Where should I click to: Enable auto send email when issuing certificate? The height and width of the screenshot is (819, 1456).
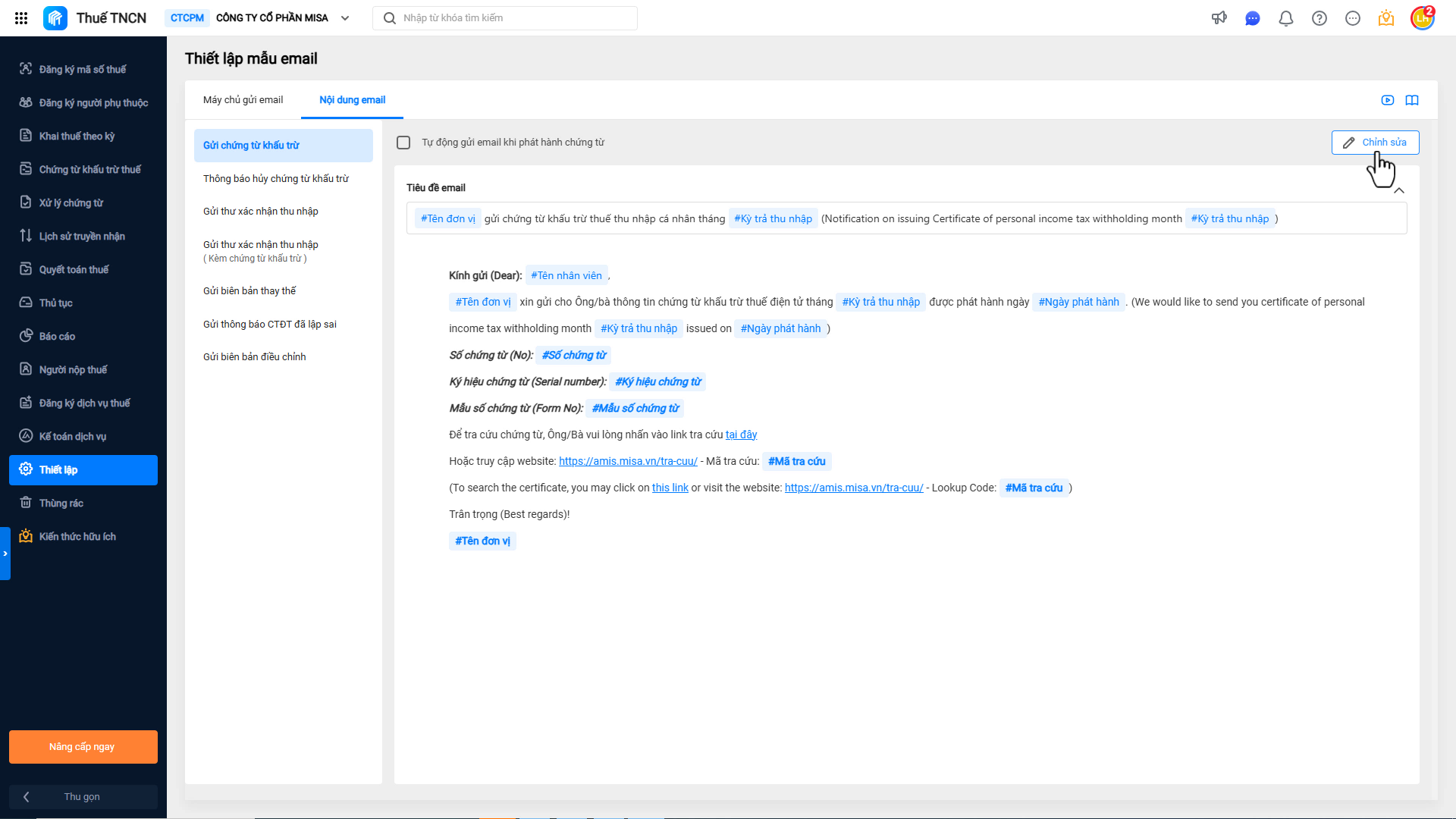403,143
